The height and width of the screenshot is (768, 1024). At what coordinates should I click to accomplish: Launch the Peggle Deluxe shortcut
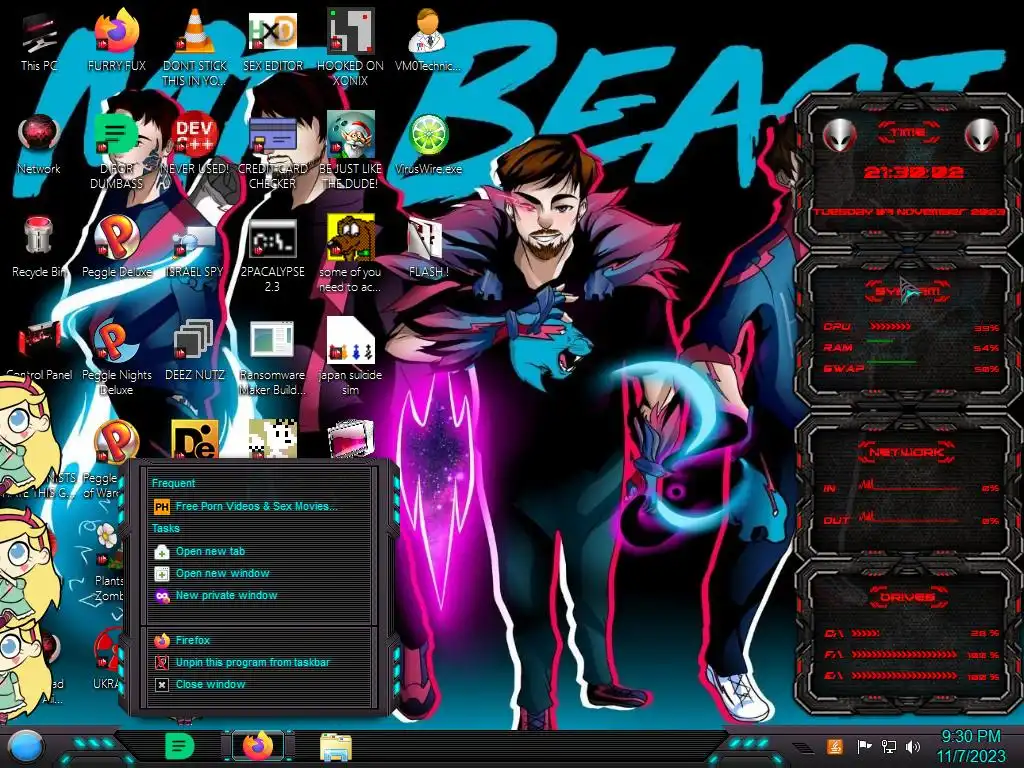pos(116,248)
